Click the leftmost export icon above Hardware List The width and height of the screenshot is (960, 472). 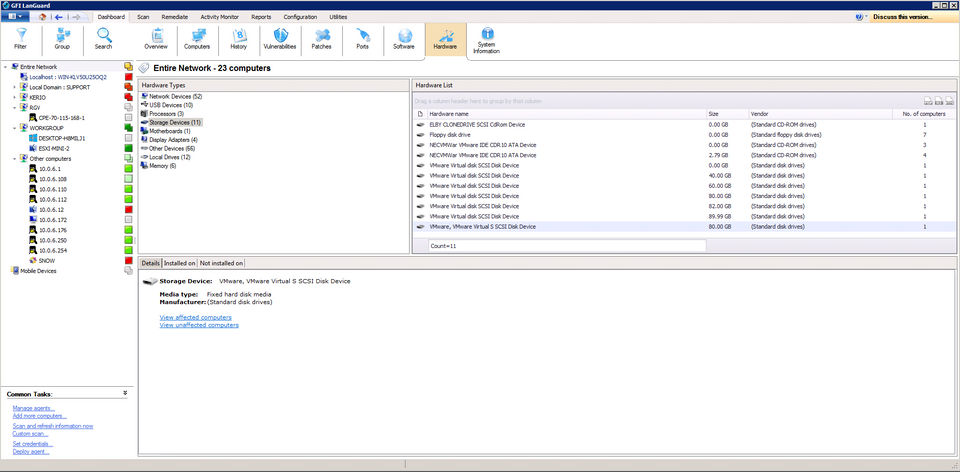pos(928,100)
